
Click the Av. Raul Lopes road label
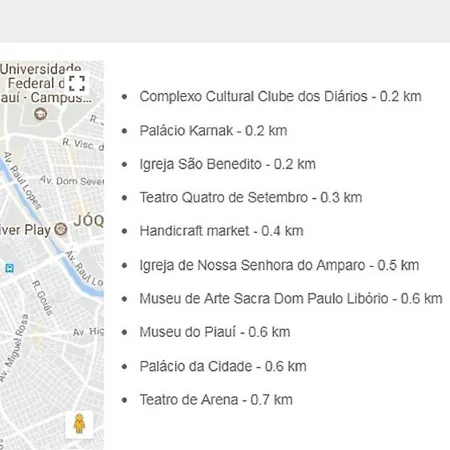point(23,180)
